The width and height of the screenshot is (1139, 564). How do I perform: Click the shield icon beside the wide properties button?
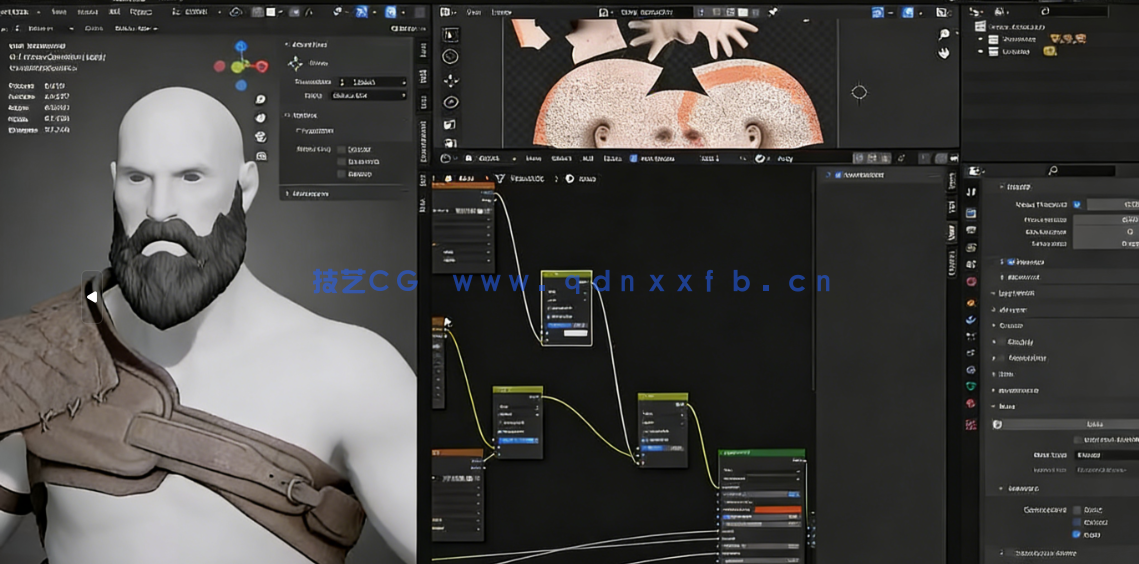(997, 424)
